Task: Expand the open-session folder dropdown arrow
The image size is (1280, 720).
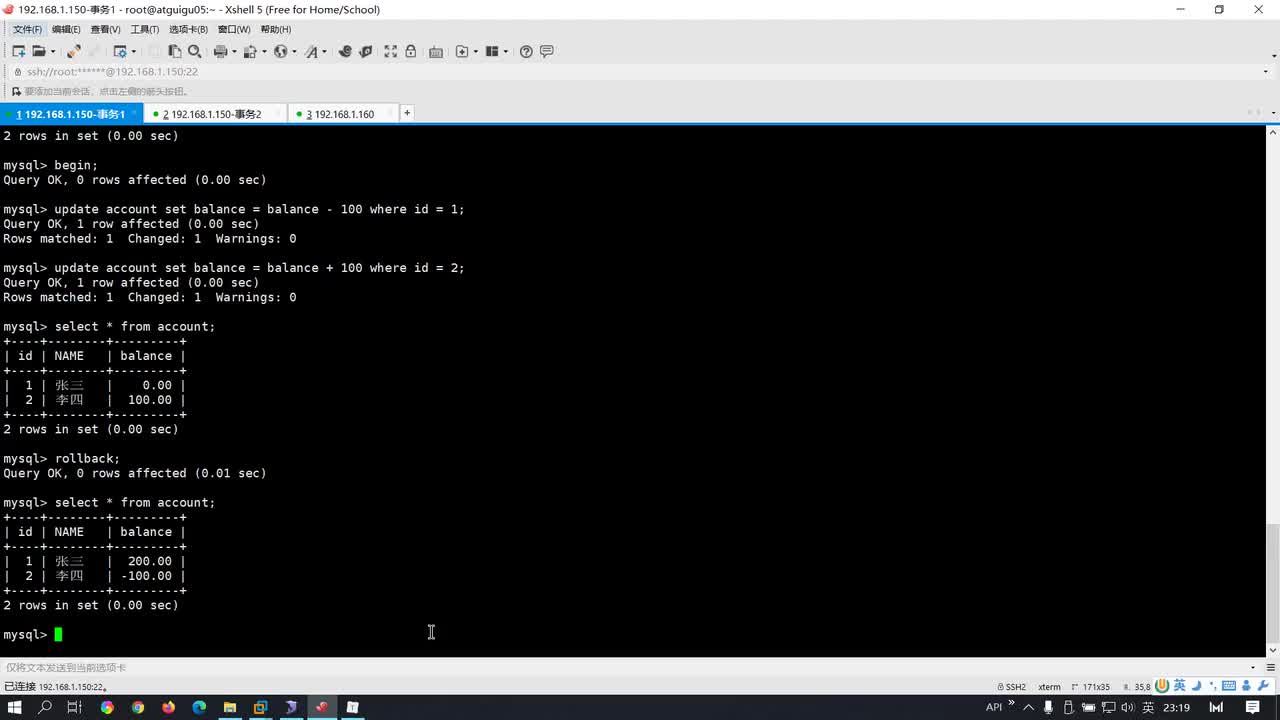Action: tap(52, 52)
